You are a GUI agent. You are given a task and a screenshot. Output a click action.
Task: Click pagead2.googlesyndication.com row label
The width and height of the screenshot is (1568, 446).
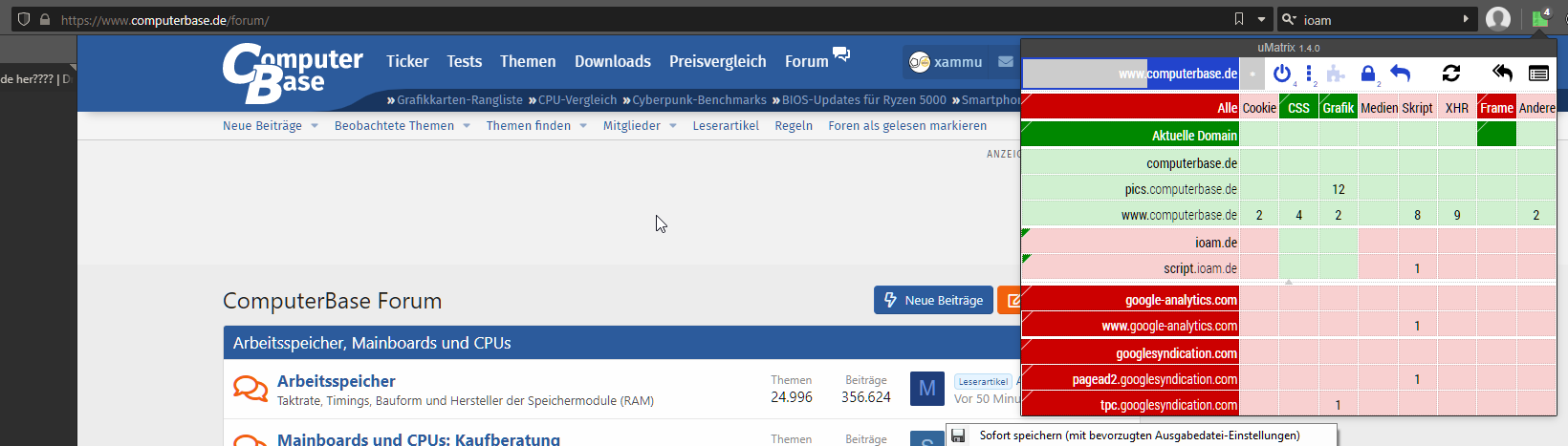point(1130,379)
